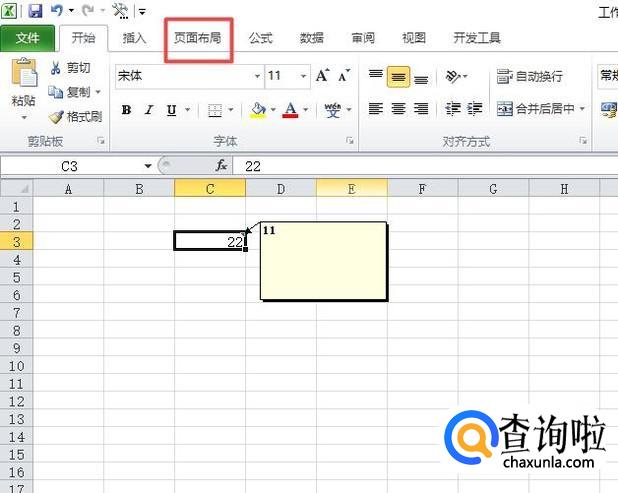The image size is (618, 493).
Task: Click the Redo arrow icon
Action: click(88, 10)
